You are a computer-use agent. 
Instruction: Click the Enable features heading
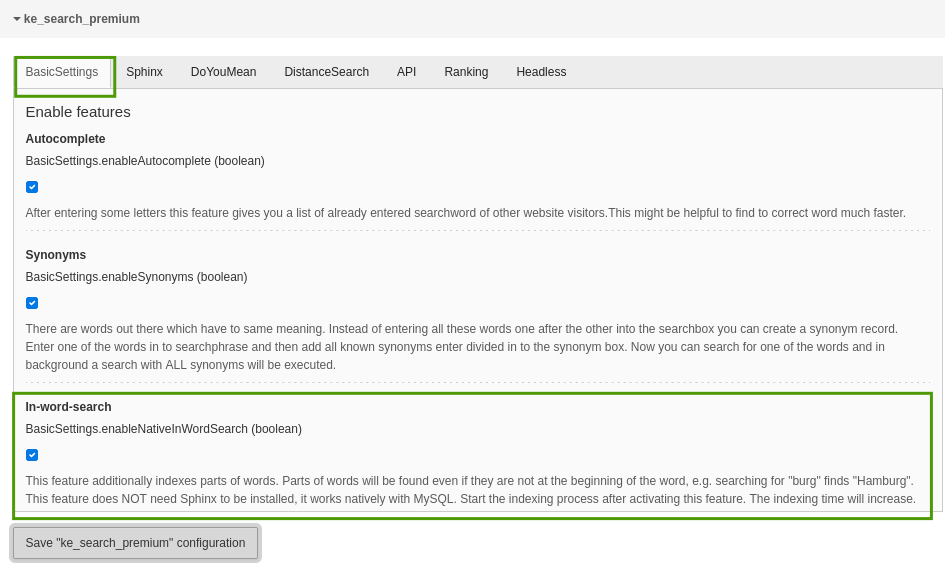pos(78,112)
